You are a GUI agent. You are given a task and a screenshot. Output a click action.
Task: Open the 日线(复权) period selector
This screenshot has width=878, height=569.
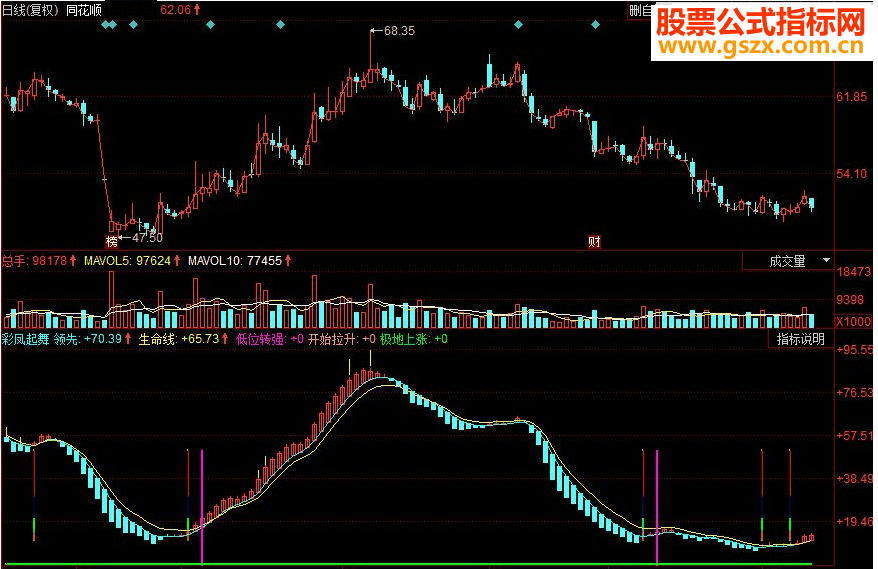[x=30, y=10]
